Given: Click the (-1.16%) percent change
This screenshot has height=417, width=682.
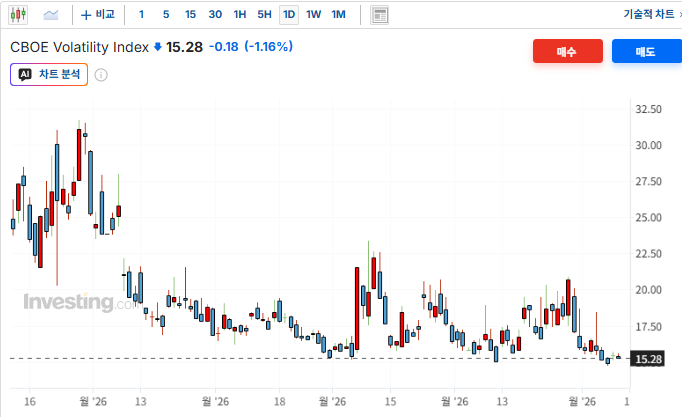Looking at the screenshot, I should tap(268, 47).
